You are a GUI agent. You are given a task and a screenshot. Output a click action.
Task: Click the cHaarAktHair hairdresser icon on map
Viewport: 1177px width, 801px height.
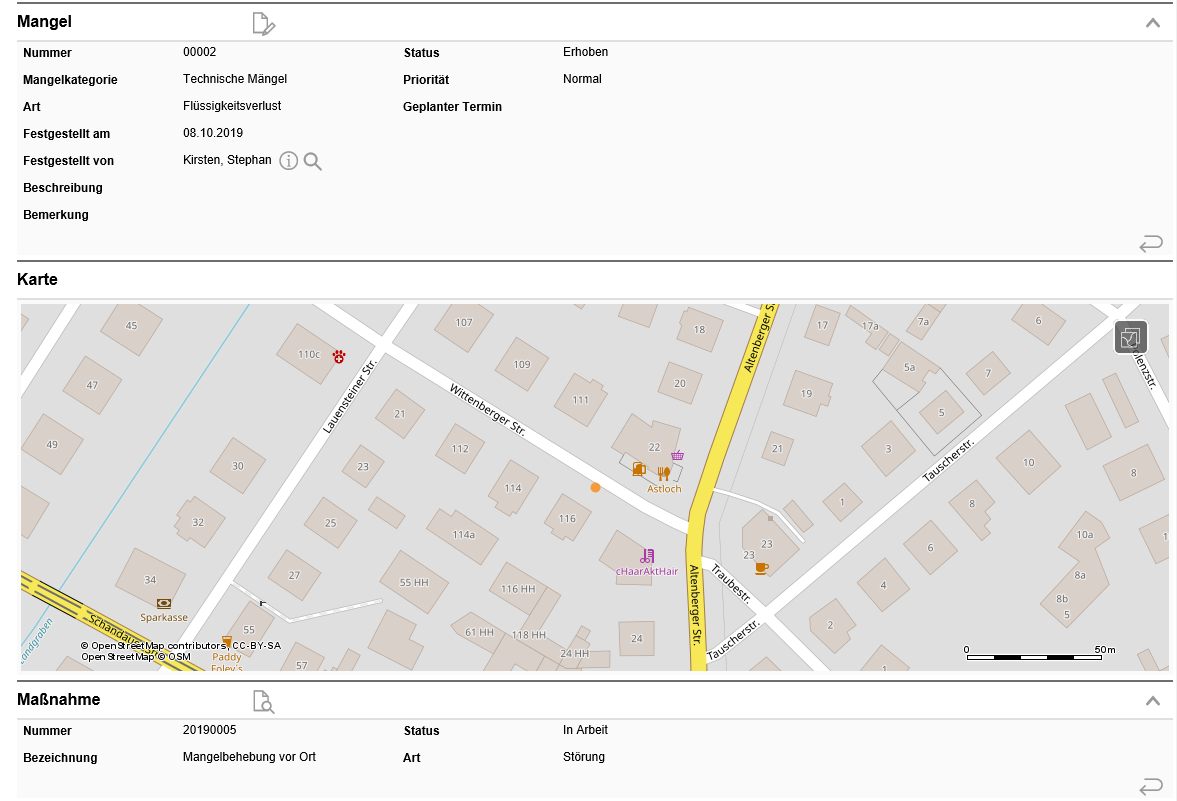pos(647,556)
